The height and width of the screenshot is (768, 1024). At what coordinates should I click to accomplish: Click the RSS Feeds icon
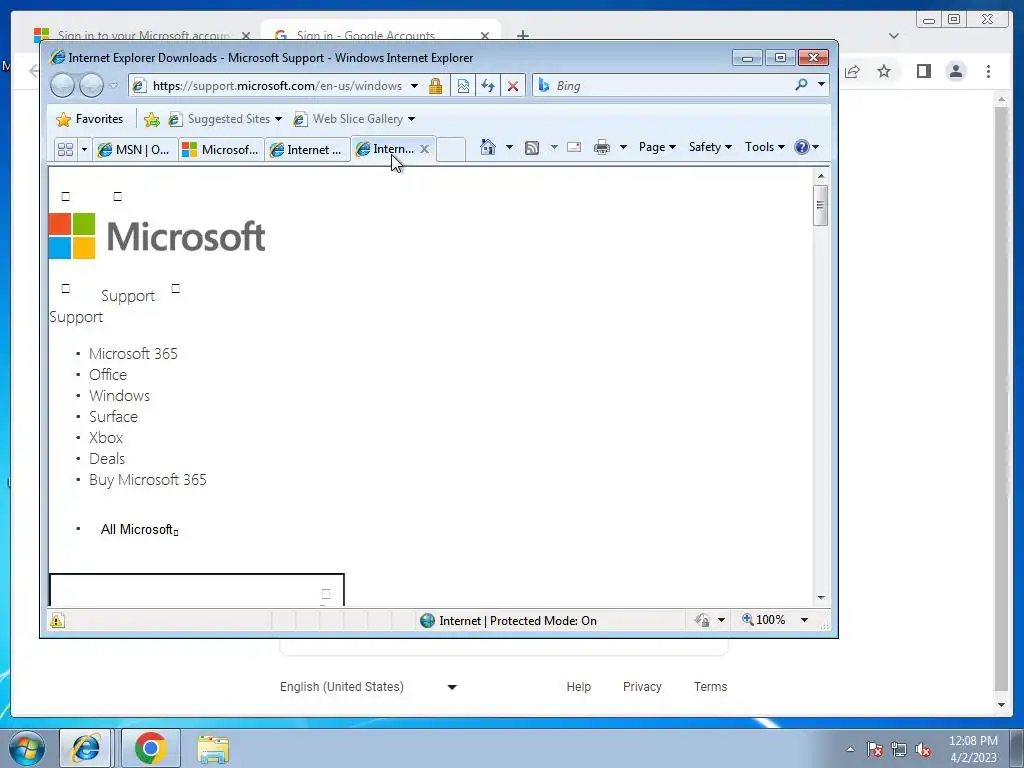pos(532,148)
